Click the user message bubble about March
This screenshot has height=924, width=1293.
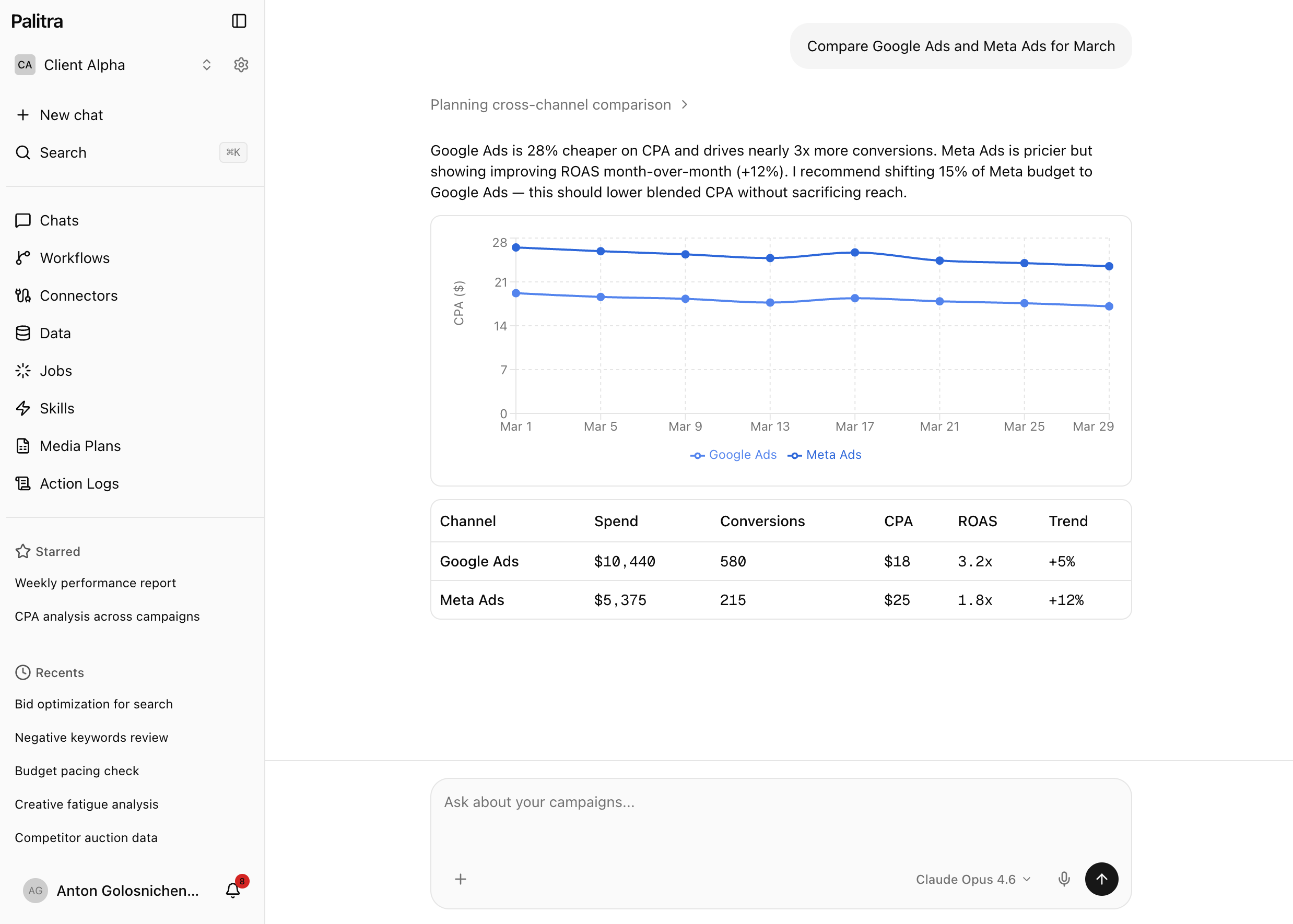(x=961, y=46)
